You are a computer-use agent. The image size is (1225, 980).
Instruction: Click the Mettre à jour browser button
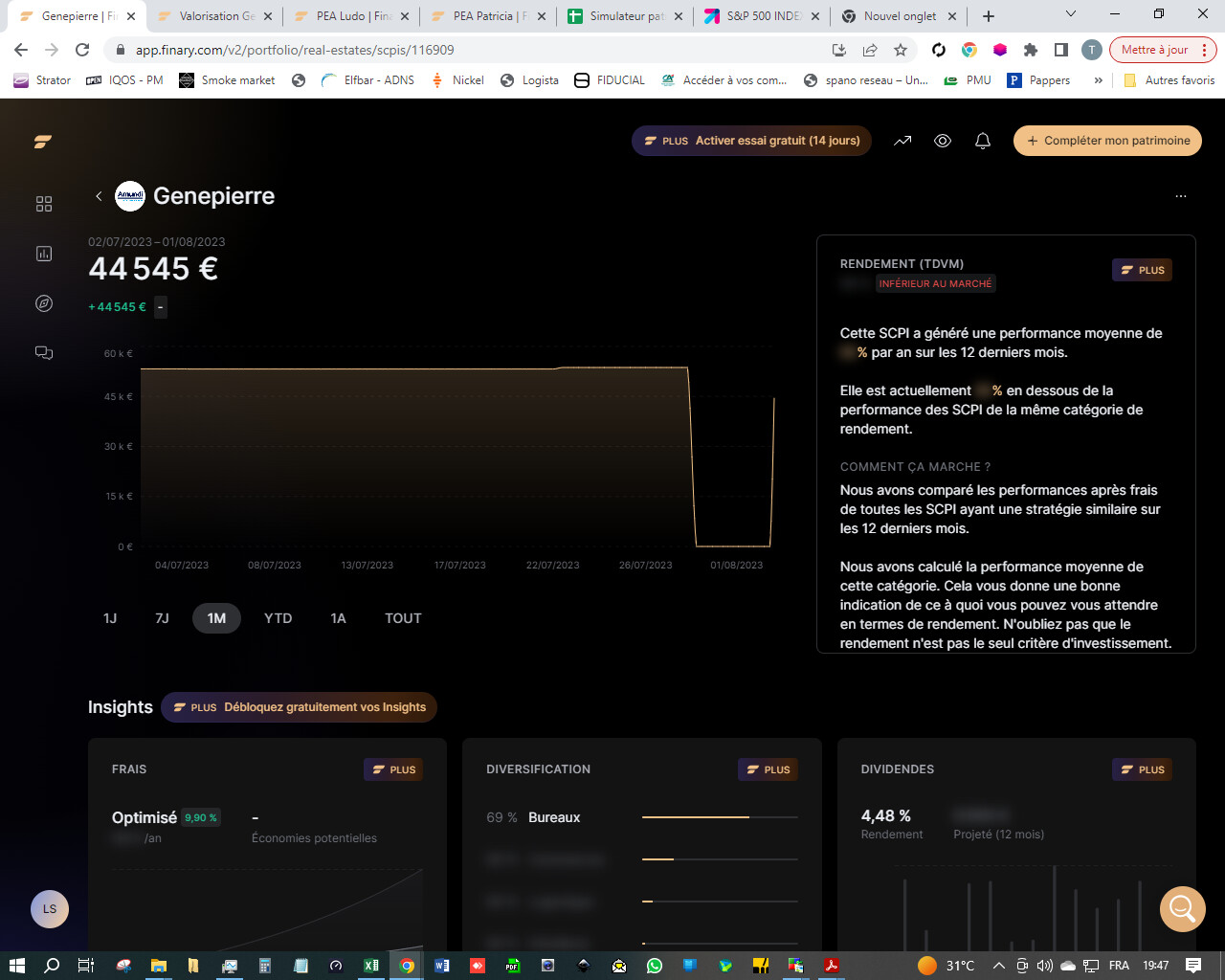point(1162,50)
